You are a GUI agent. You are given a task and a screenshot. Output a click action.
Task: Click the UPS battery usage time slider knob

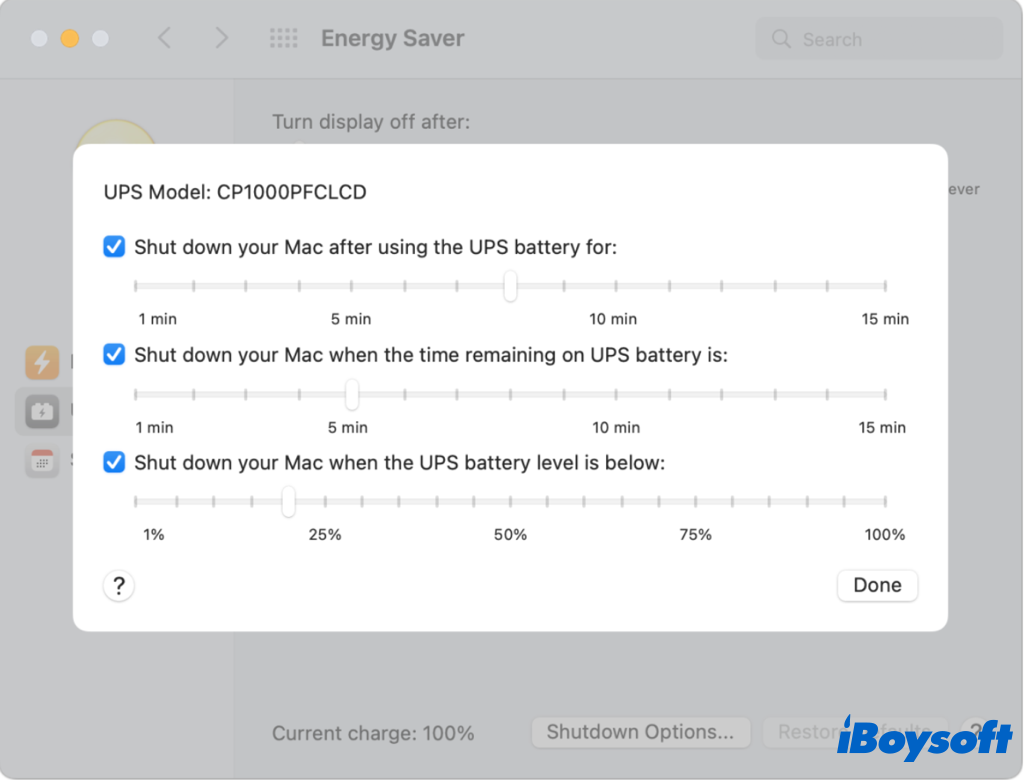pyautogui.click(x=510, y=286)
